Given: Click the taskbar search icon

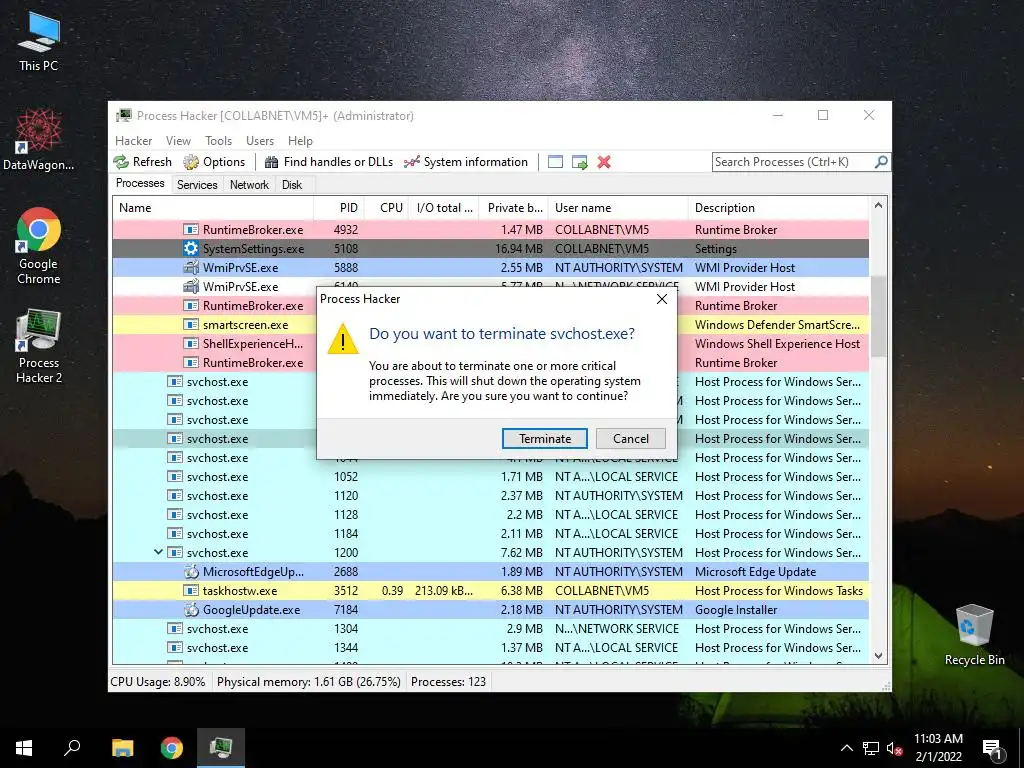Looking at the screenshot, I should pyautogui.click(x=72, y=748).
